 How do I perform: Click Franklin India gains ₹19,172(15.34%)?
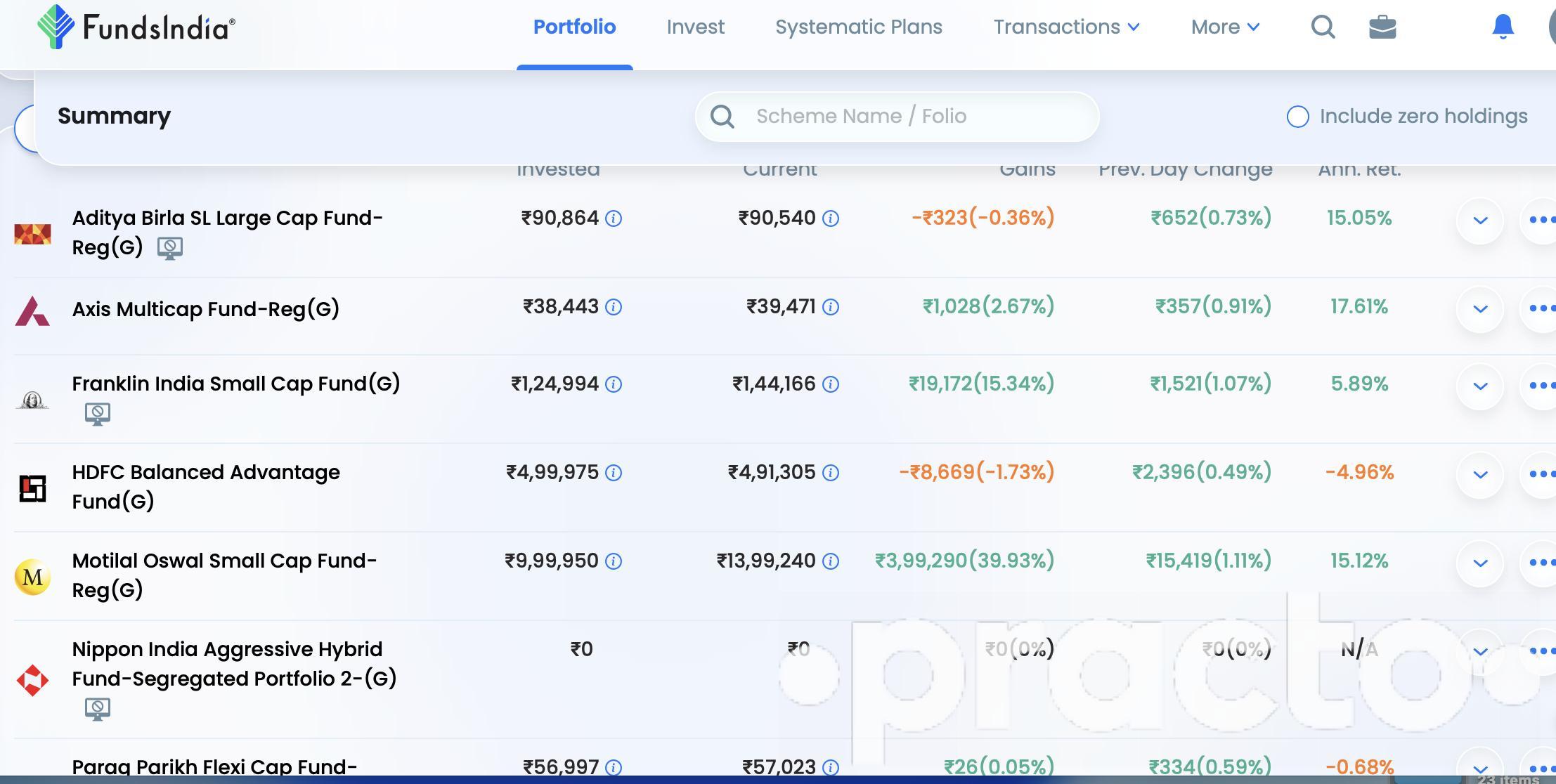981,384
